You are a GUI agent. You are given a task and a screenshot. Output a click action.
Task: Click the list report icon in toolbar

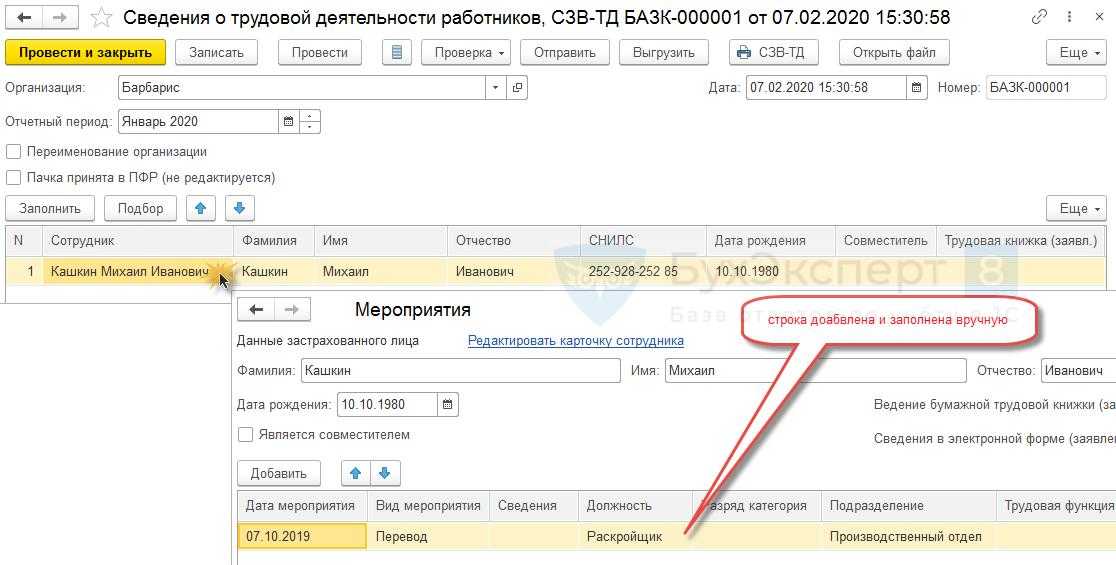pos(398,53)
